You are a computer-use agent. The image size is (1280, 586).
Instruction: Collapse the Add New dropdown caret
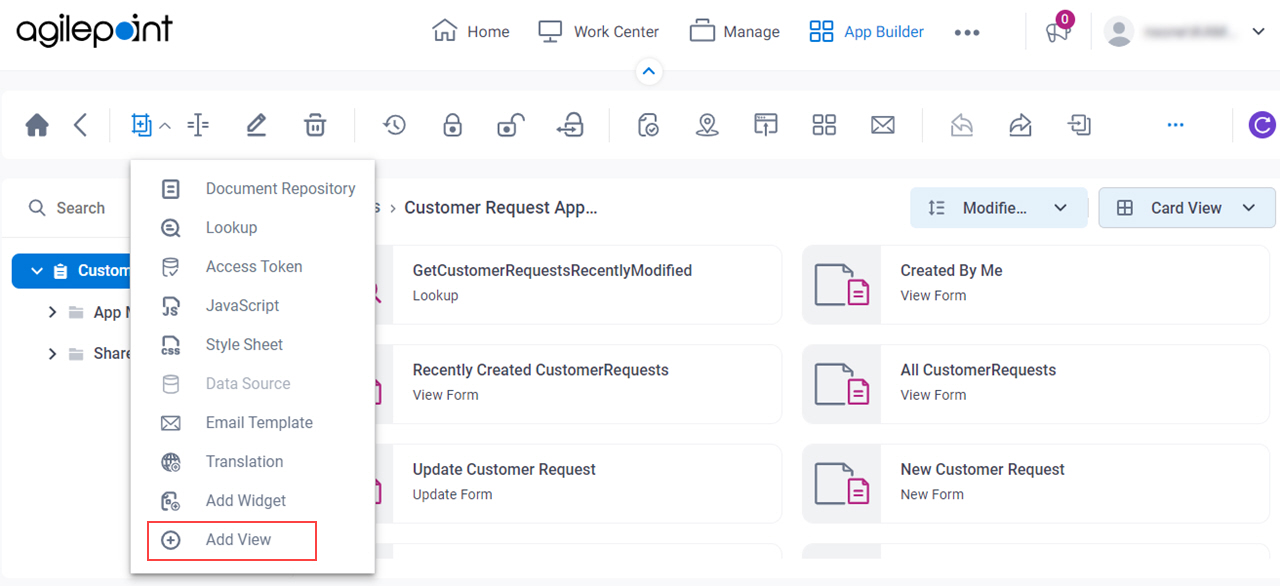pyautogui.click(x=166, y=126)
